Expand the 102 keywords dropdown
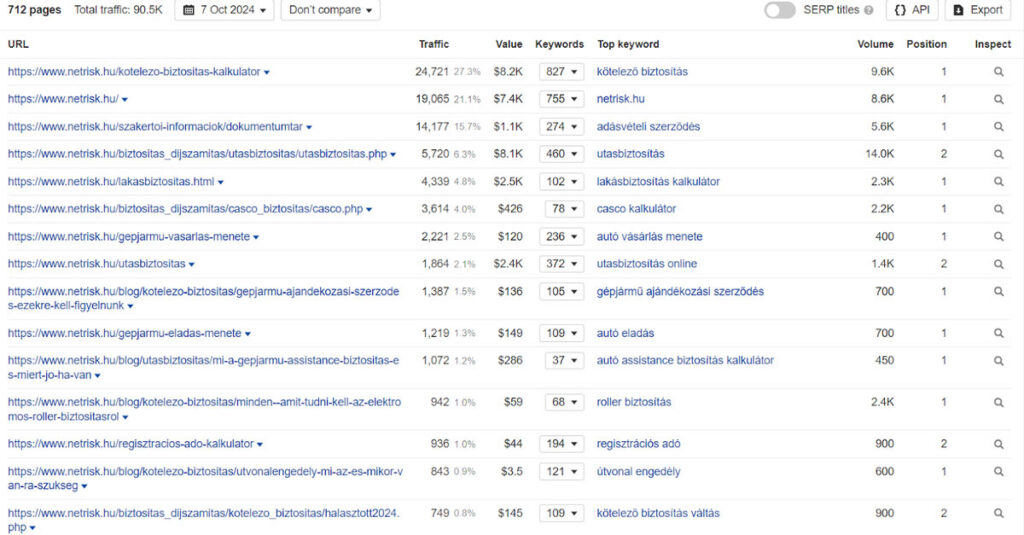 (x=562, y=182)
